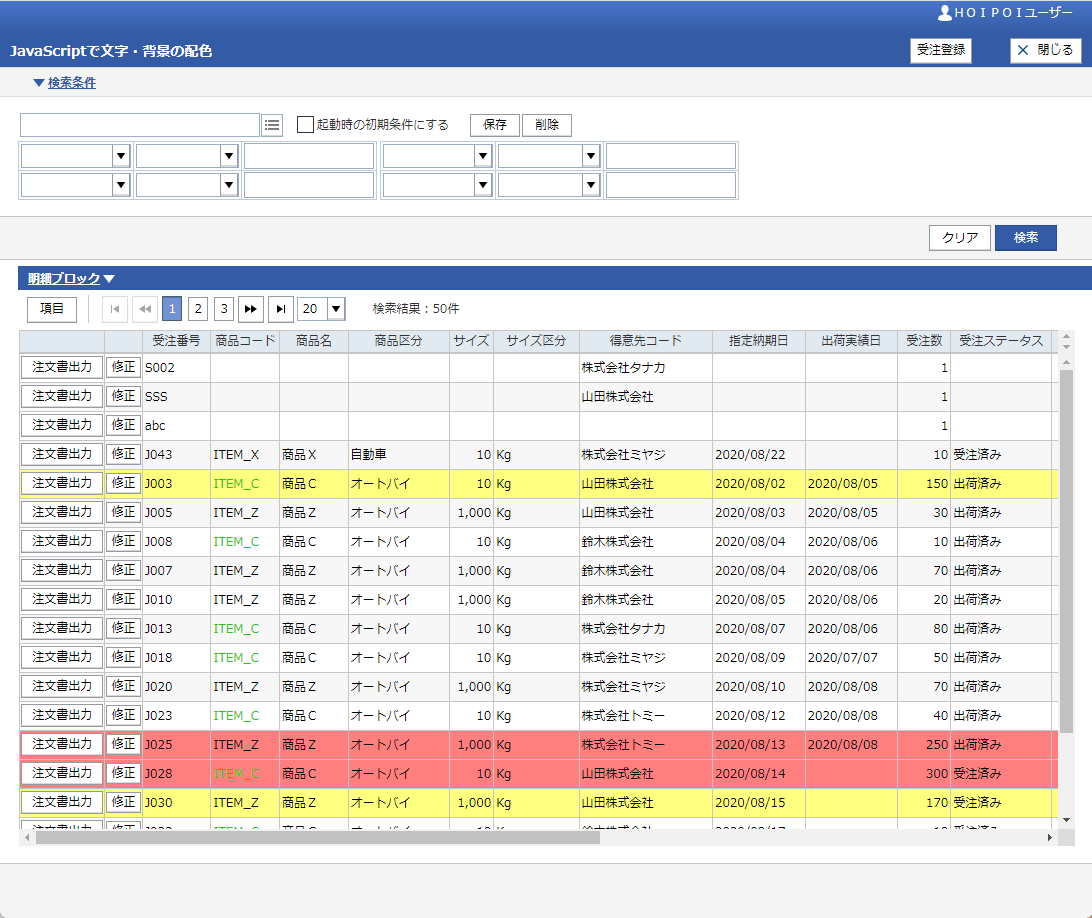
Task: Click the saved condition name input field
Action: tap(139, 125)
